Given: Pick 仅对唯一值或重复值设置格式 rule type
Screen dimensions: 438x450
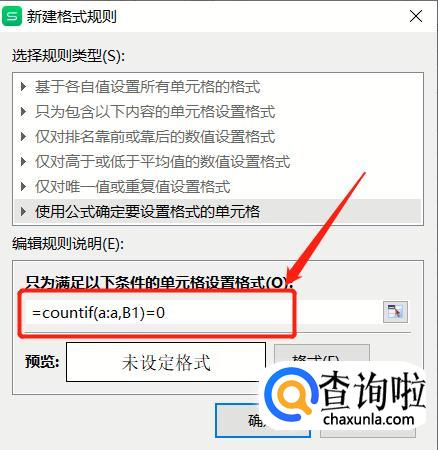Looking at the screenshot, I should coord(133,187).
